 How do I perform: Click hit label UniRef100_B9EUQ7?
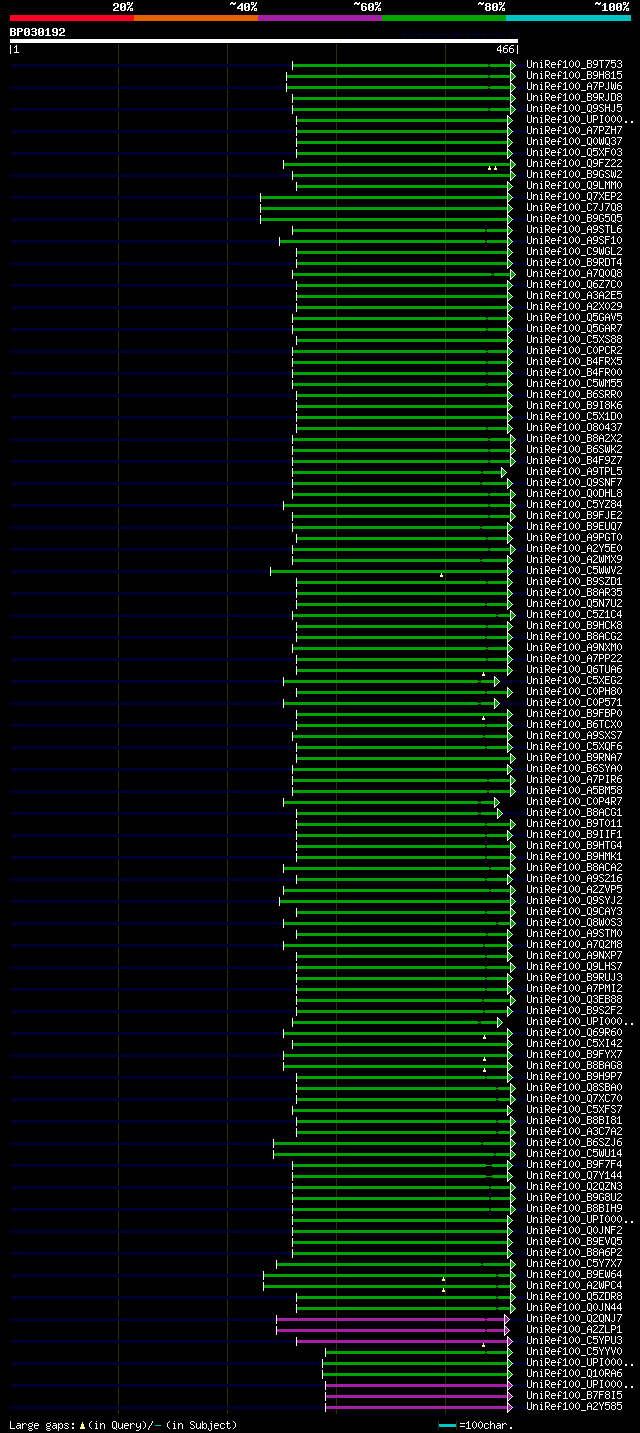574,527
